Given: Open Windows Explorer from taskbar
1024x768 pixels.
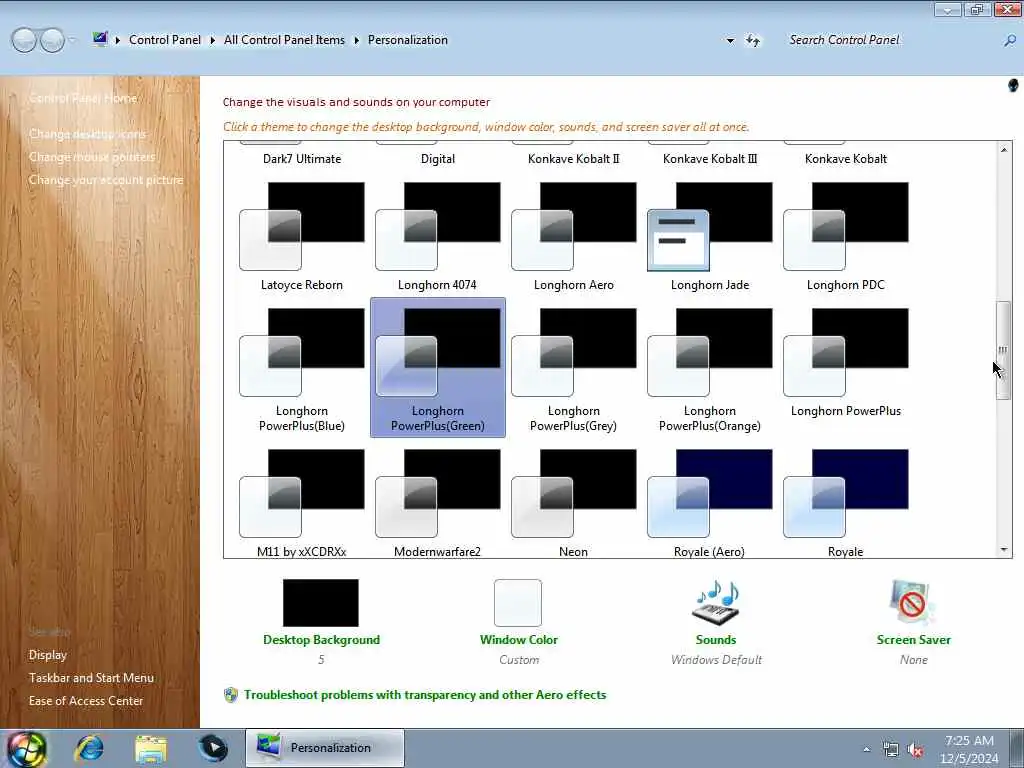Looking at the screenshot, I should tap(151, 748).
